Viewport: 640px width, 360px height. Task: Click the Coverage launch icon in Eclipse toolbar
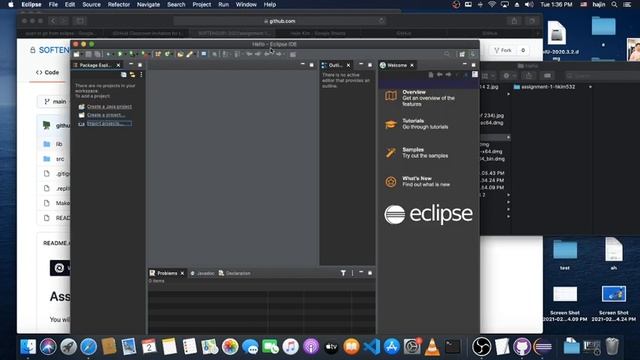(x=132, y=54)
